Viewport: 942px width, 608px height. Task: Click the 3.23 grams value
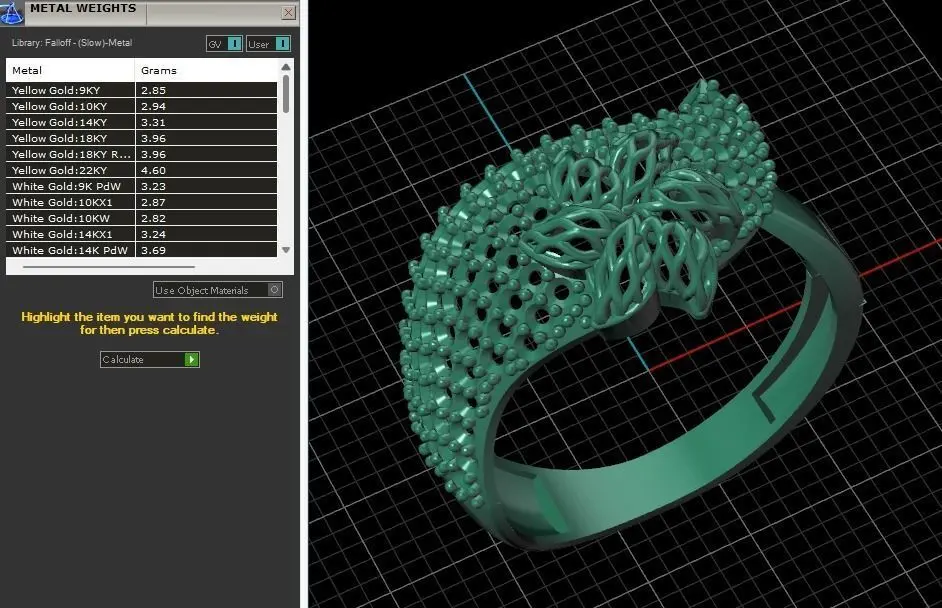point(153,186)
